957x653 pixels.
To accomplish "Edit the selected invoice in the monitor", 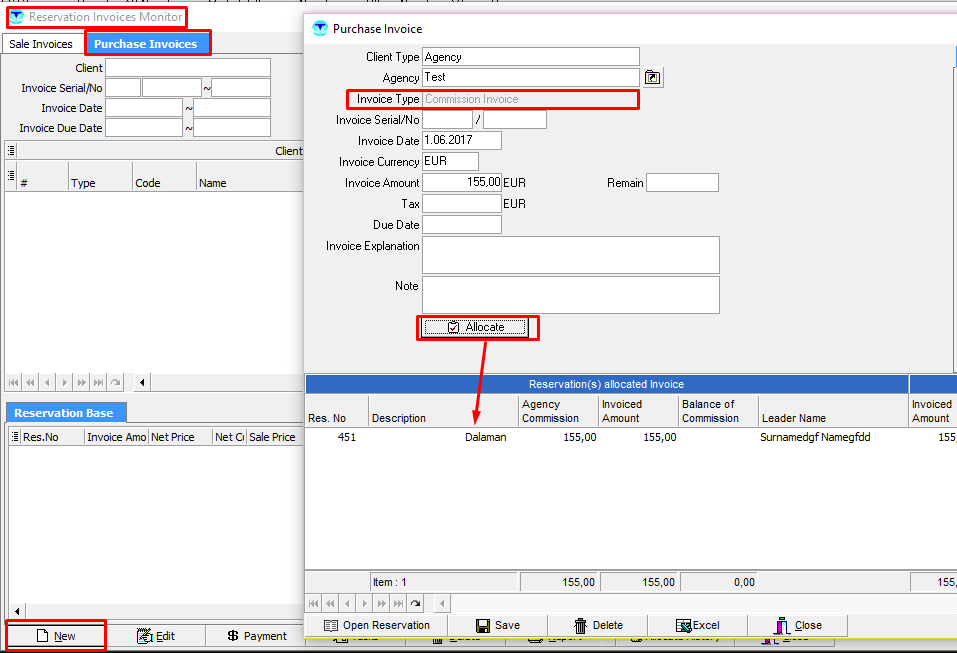I will (156, 636).
